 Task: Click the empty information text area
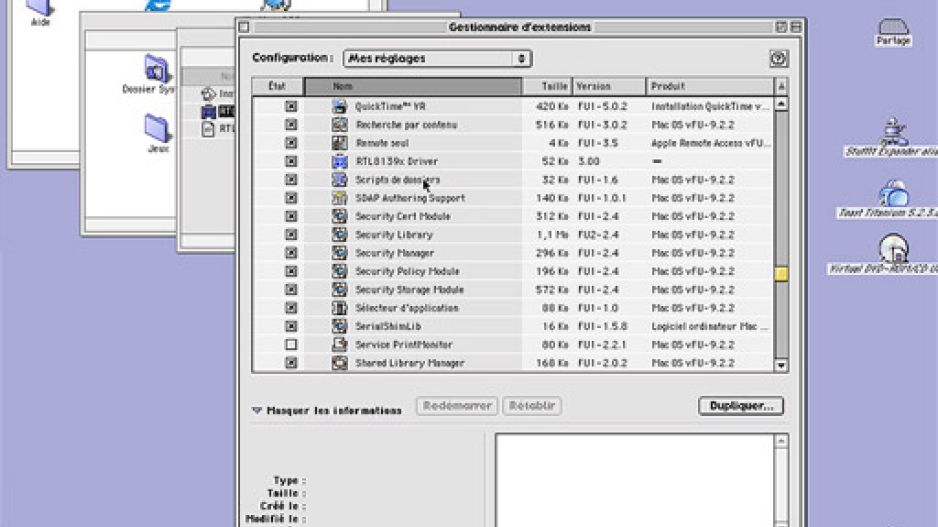[634, 480]
